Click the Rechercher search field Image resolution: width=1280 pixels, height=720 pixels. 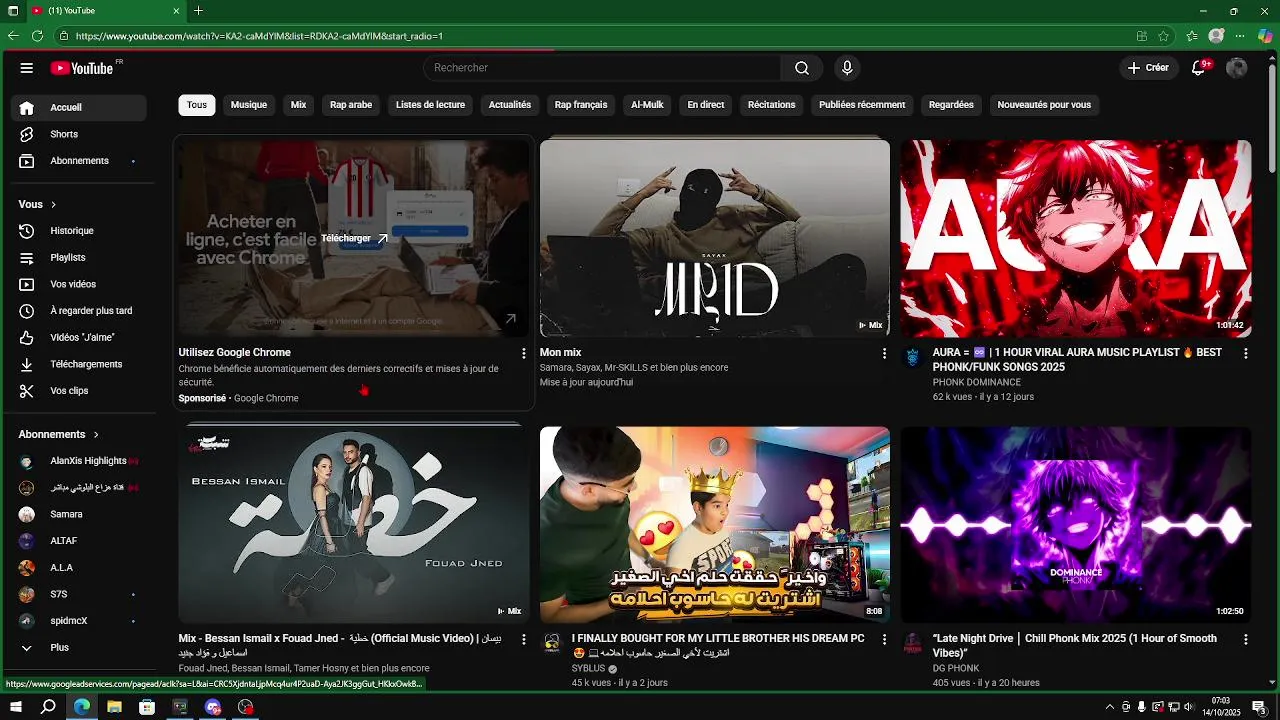pyautogui.click(x=602, y=68)
